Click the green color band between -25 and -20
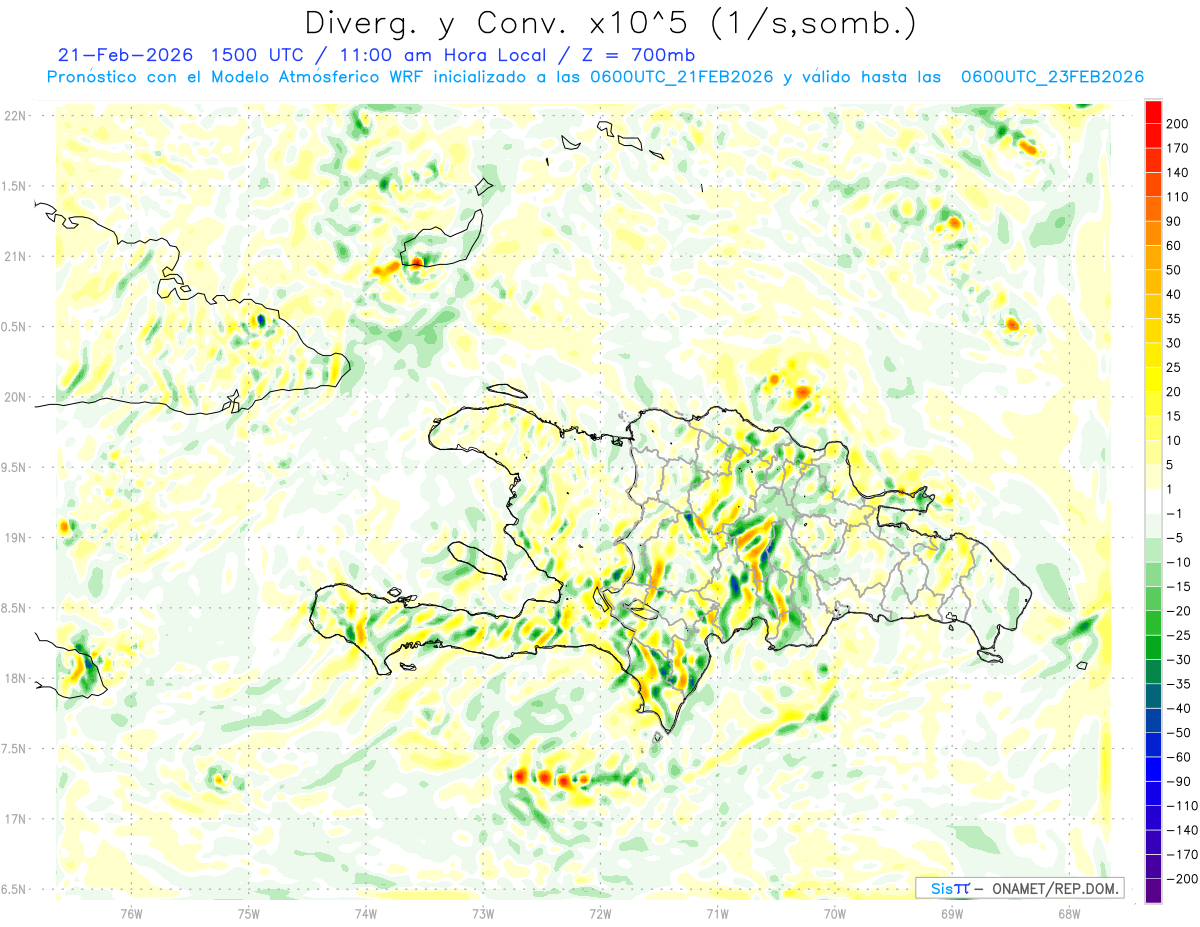Screen dimensions: 1200x927 (x=1153, y=623)
